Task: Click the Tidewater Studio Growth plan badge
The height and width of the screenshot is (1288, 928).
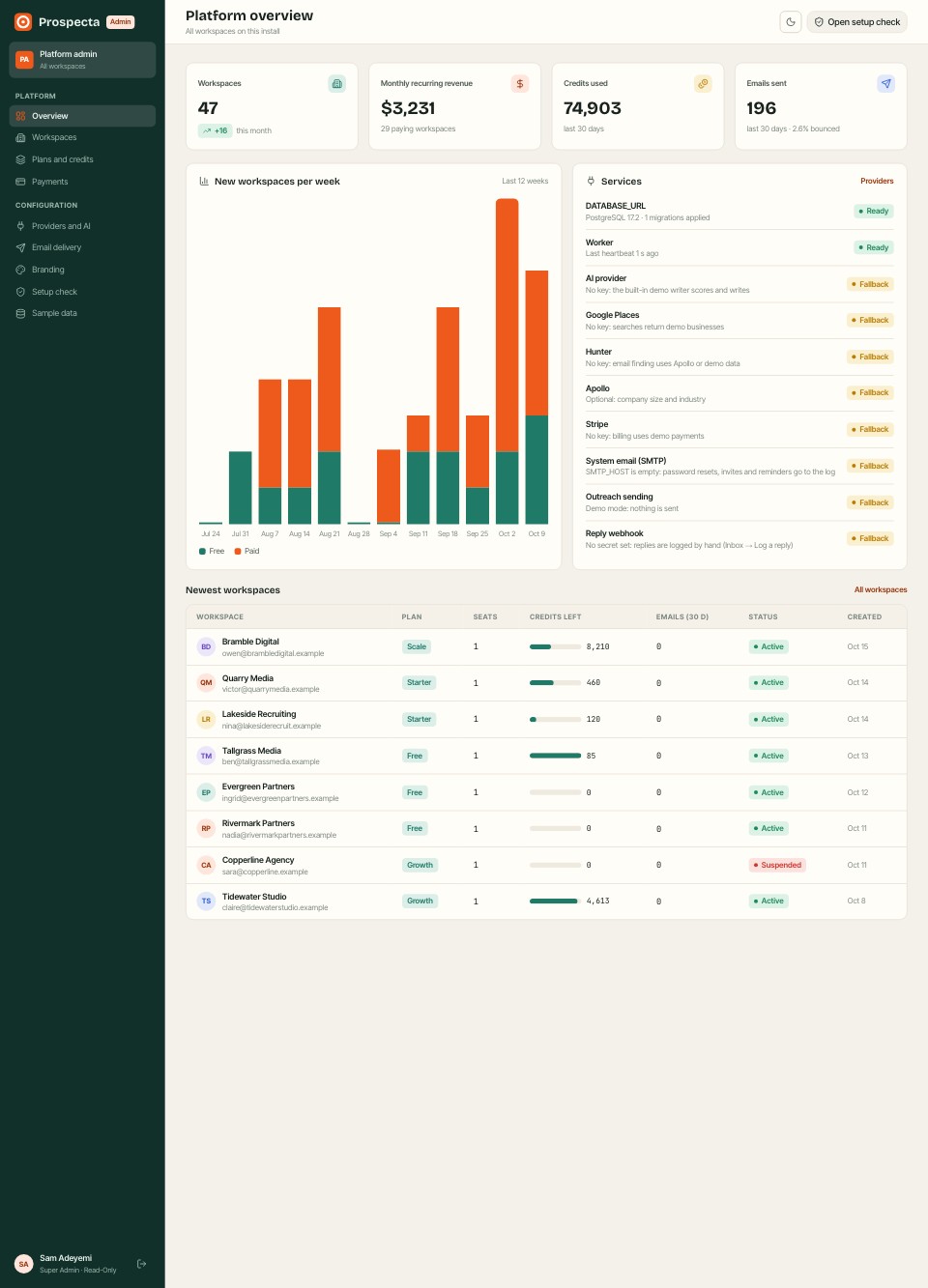Action: (420, 901)
